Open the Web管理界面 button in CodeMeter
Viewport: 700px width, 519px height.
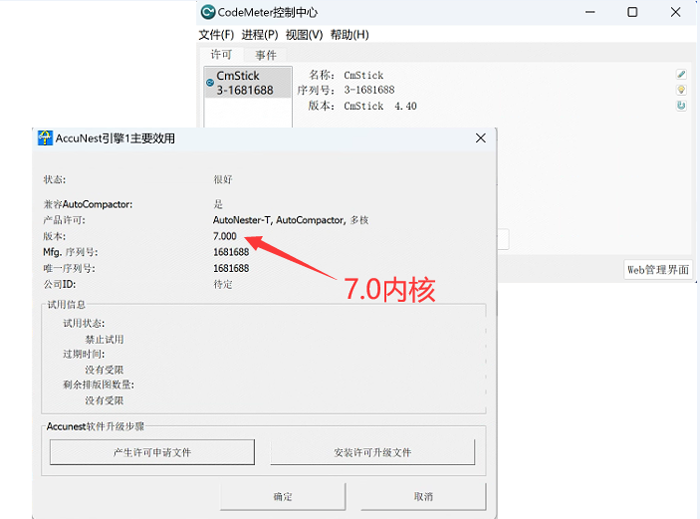point(658,270)
